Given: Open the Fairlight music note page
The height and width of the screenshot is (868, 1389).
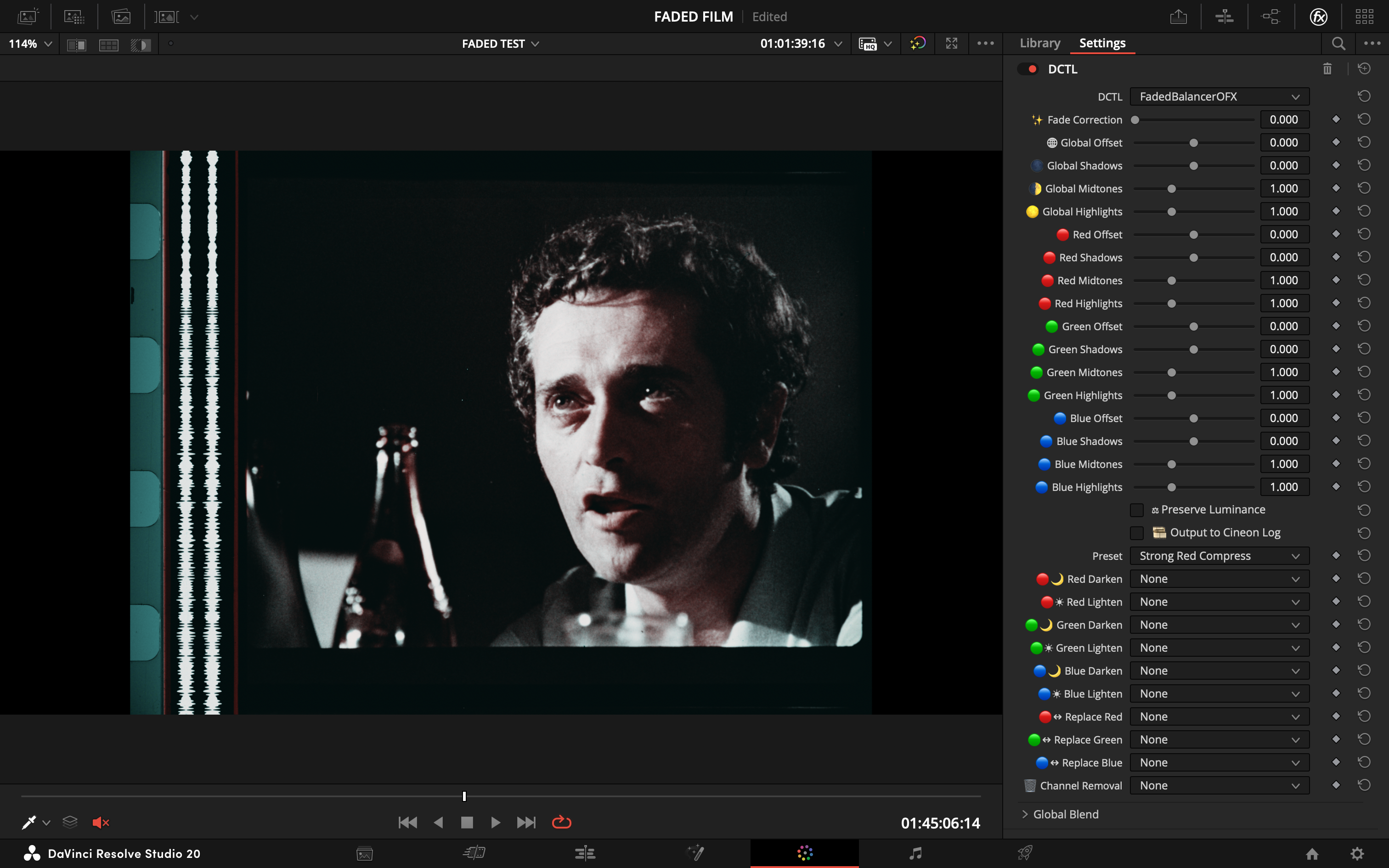Looking at the screenshot, I should point(915,853).
